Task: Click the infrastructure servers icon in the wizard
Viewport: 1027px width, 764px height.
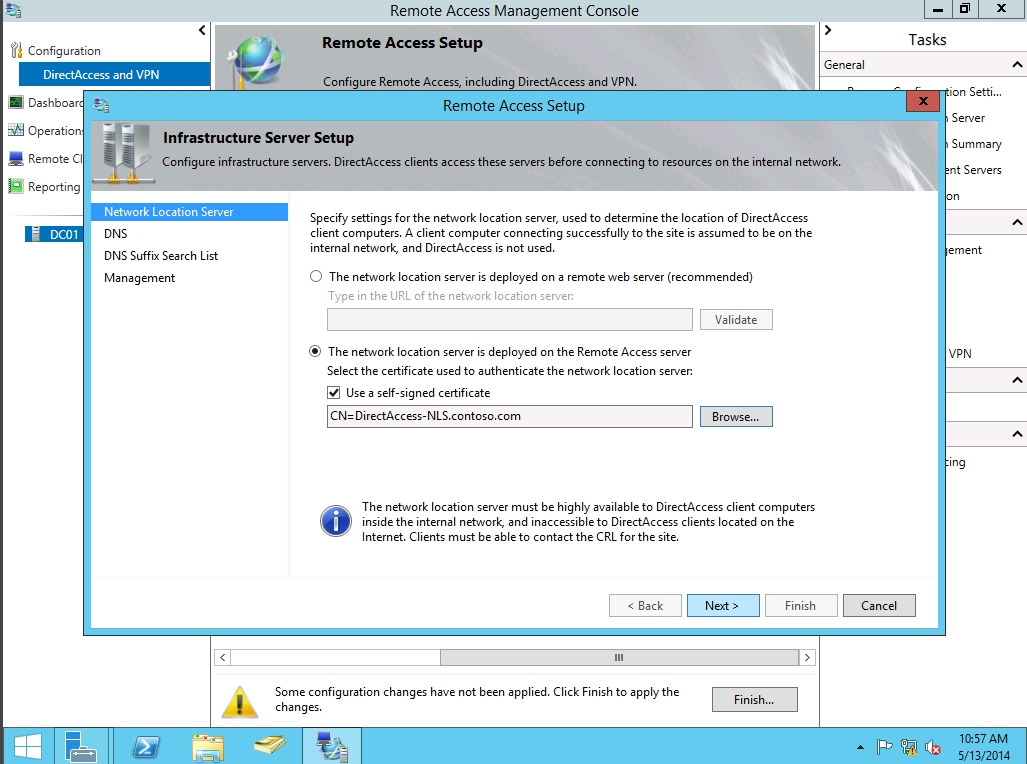Action: 126,153
